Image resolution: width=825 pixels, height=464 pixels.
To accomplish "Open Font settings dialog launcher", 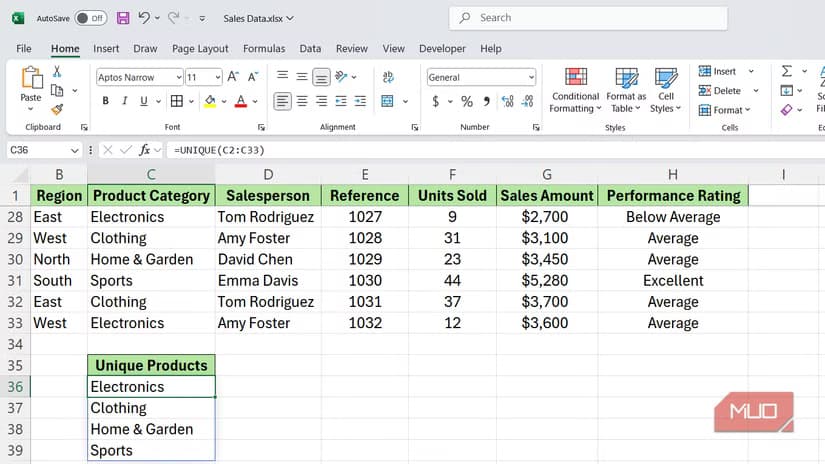I will click(261, 127).
